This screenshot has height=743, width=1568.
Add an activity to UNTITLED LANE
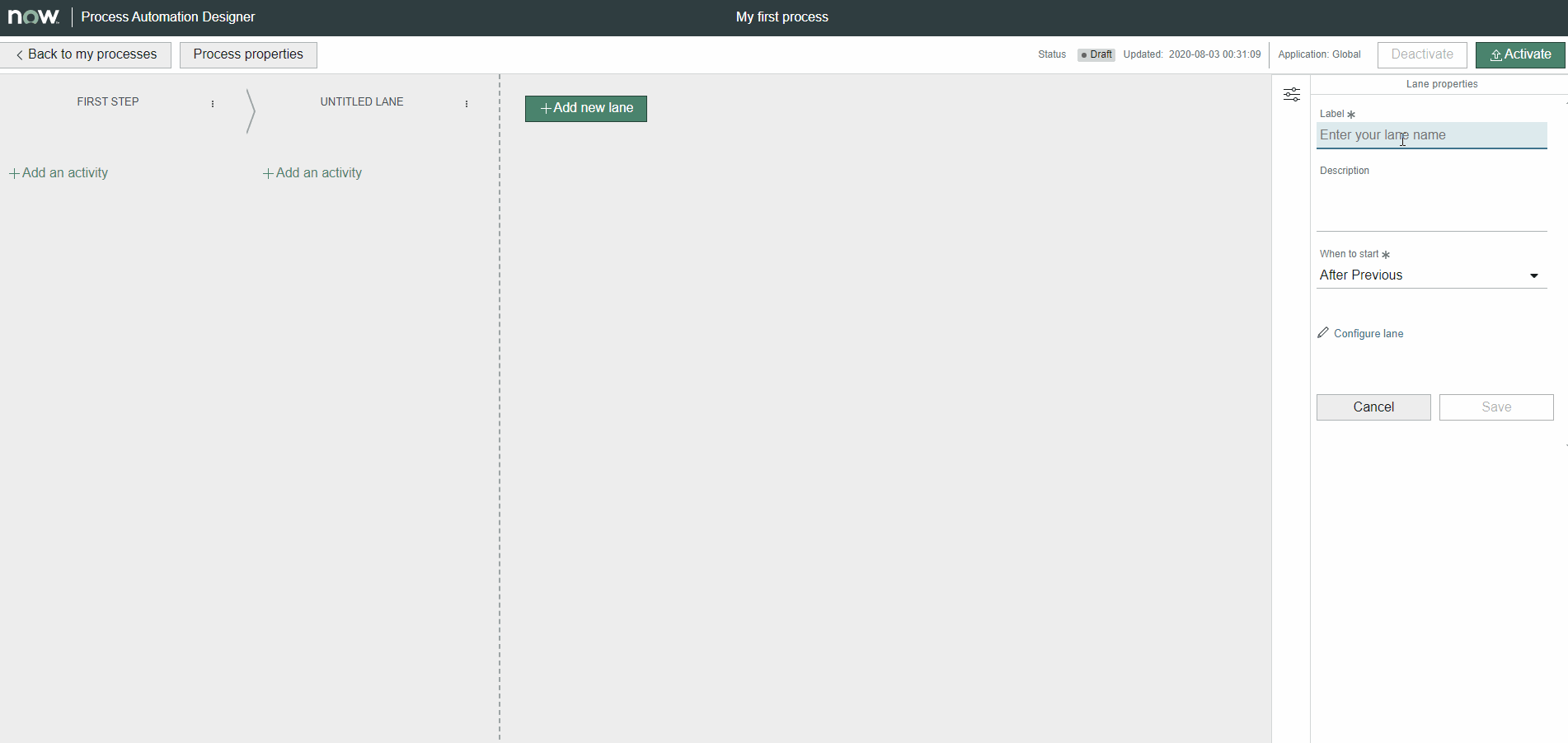[312, 173]
